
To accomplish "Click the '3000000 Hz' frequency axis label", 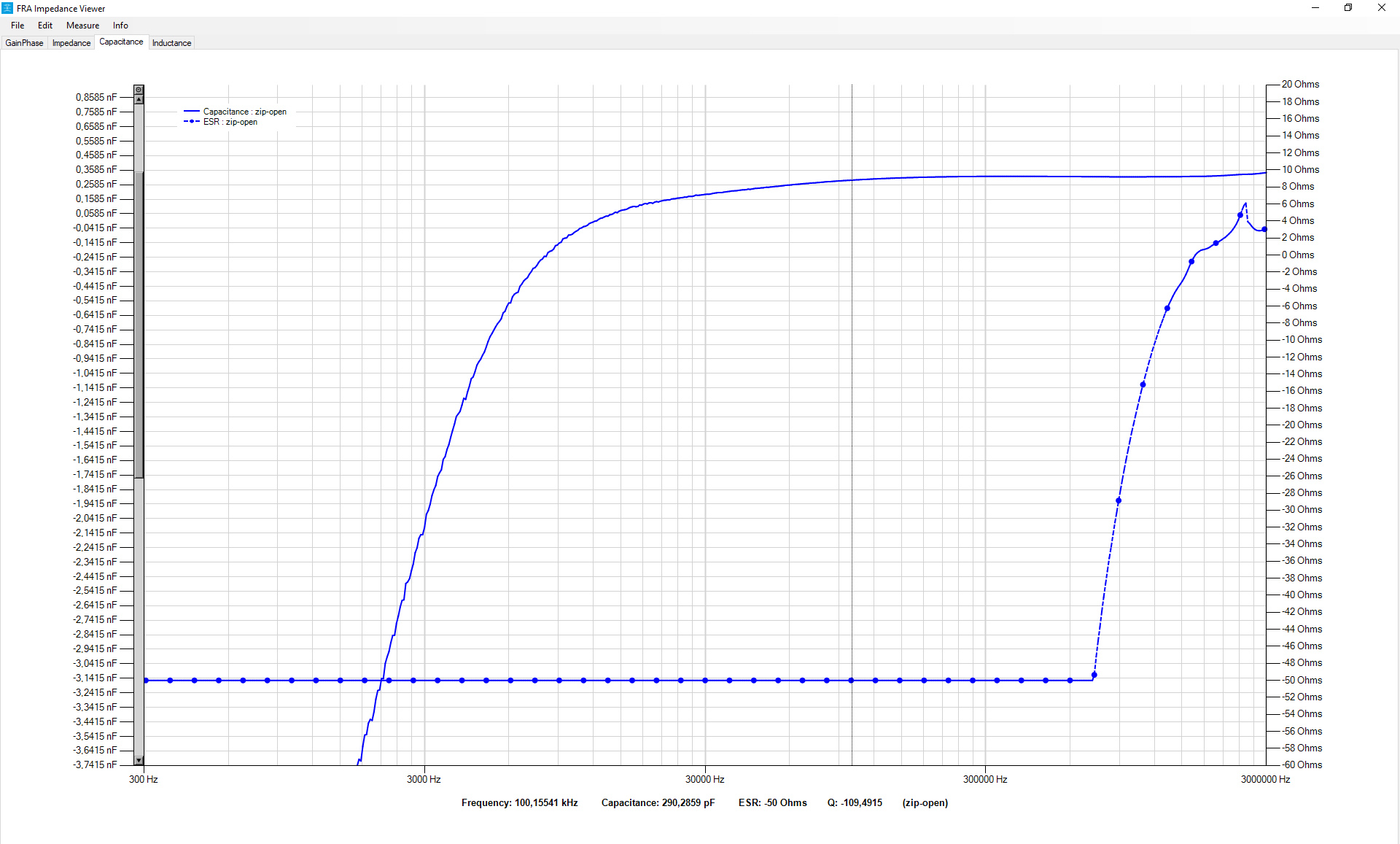I will click(1265, 779).
